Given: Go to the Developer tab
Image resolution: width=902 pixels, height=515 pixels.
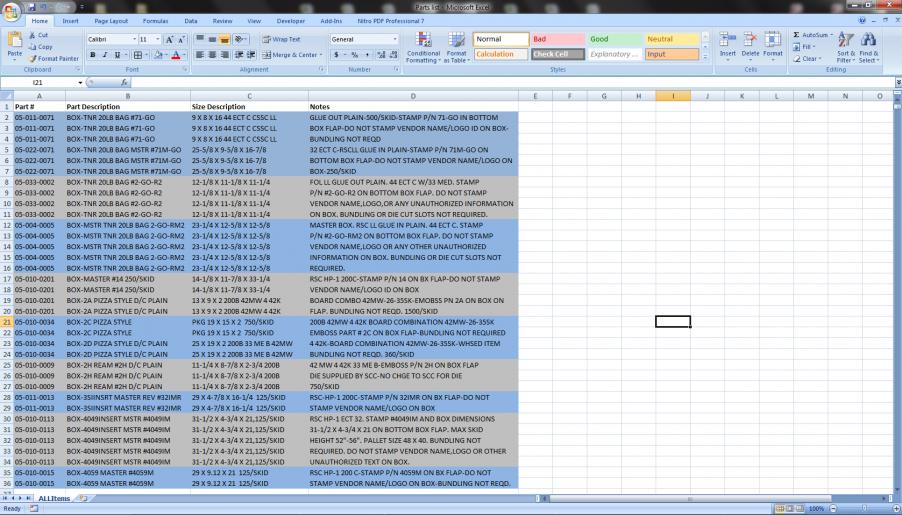Looking at the screenshot, I should coord(291,21).
